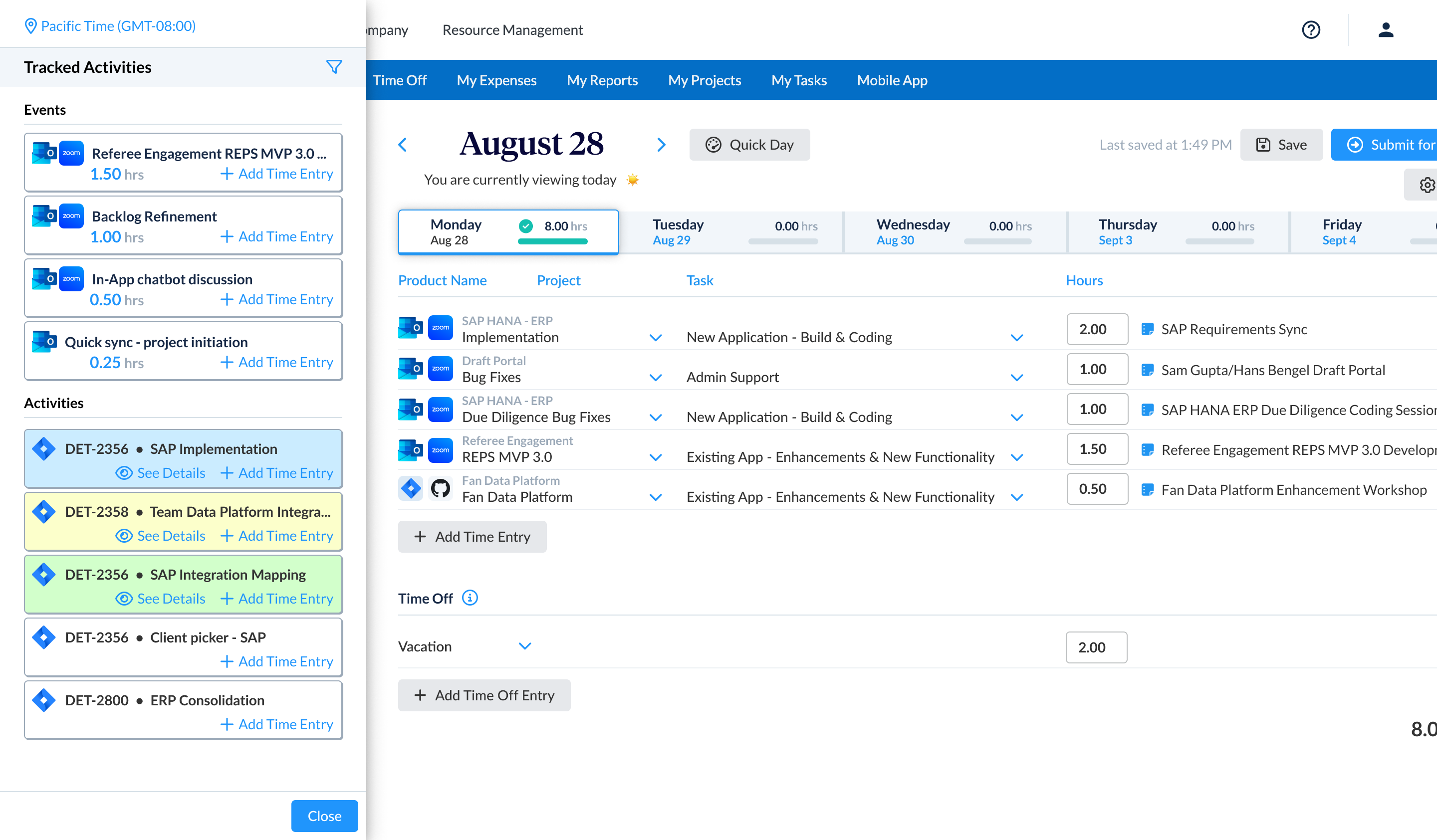Viewport: 1437px width, 840px height.
Task: Select the Tuesday Aug 29 day tab
Action: pyautogui.click(x=730, y=232)
